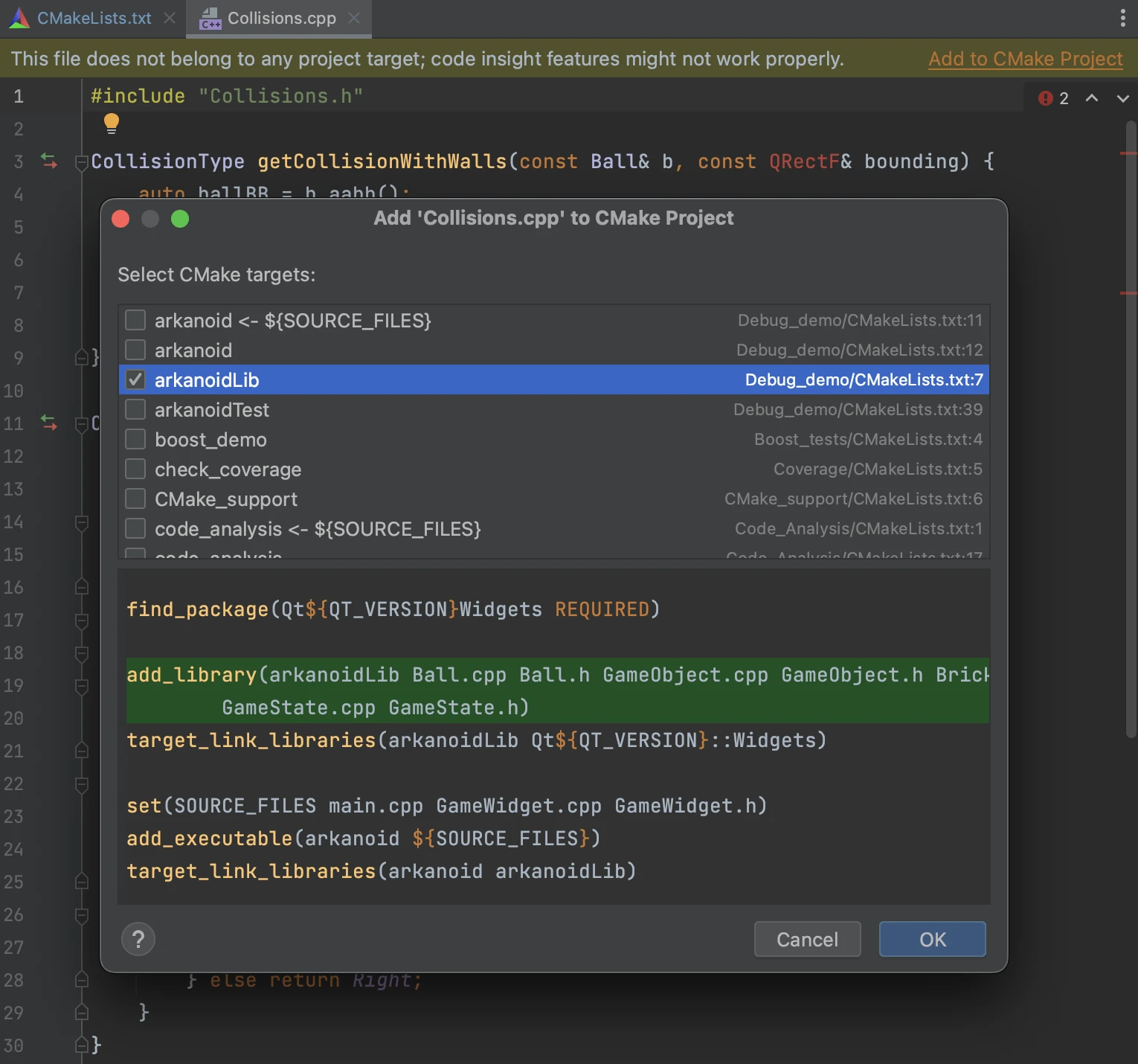Click the CMake triangle icon on CMakeLists.txt tab
The height and width of the screenshot is (1064, 1138).
coord(19,18)
